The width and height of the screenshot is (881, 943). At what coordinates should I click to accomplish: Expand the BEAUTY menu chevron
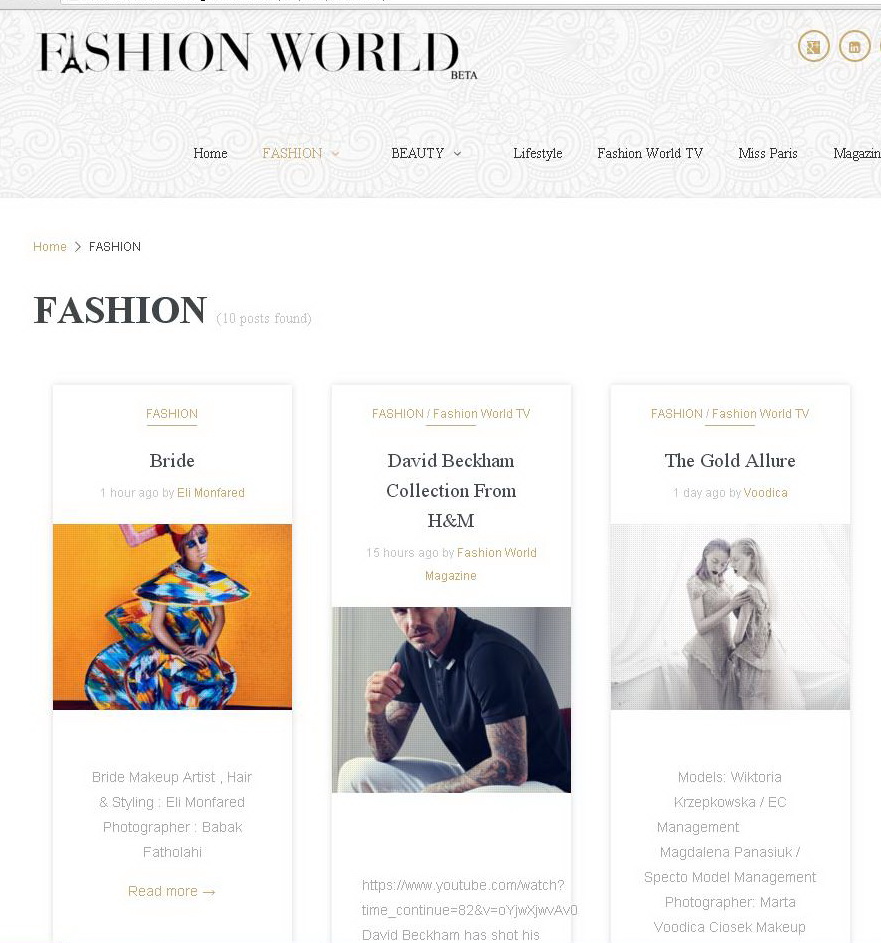tap(458, 154)
